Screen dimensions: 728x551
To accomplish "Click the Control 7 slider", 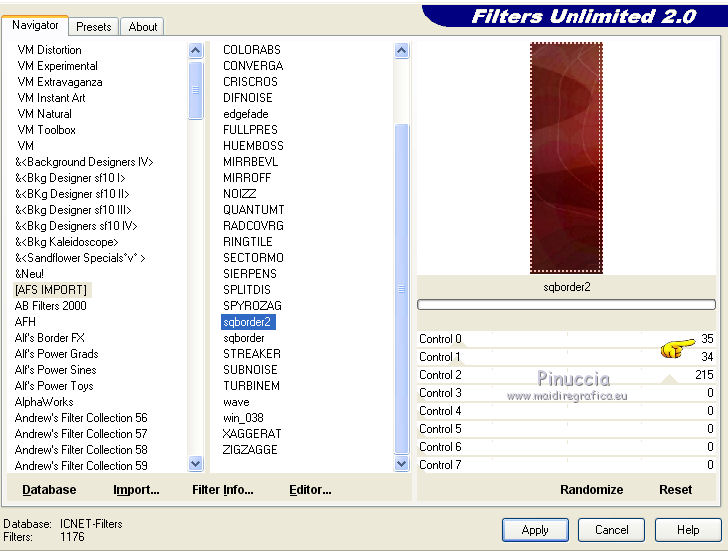I will coord(566,465).
